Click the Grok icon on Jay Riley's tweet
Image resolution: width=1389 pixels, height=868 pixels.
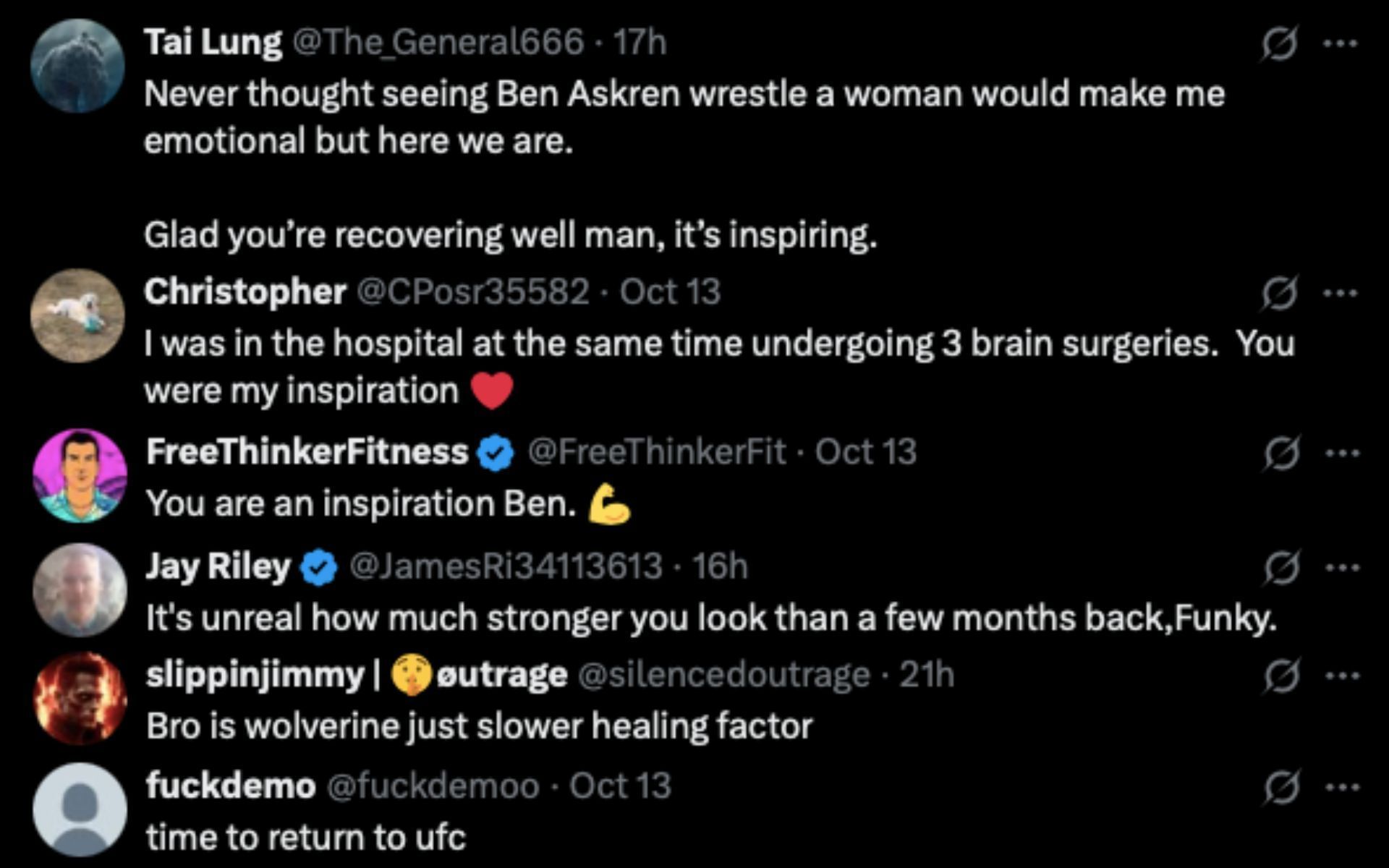click(x=1281, y=568)
